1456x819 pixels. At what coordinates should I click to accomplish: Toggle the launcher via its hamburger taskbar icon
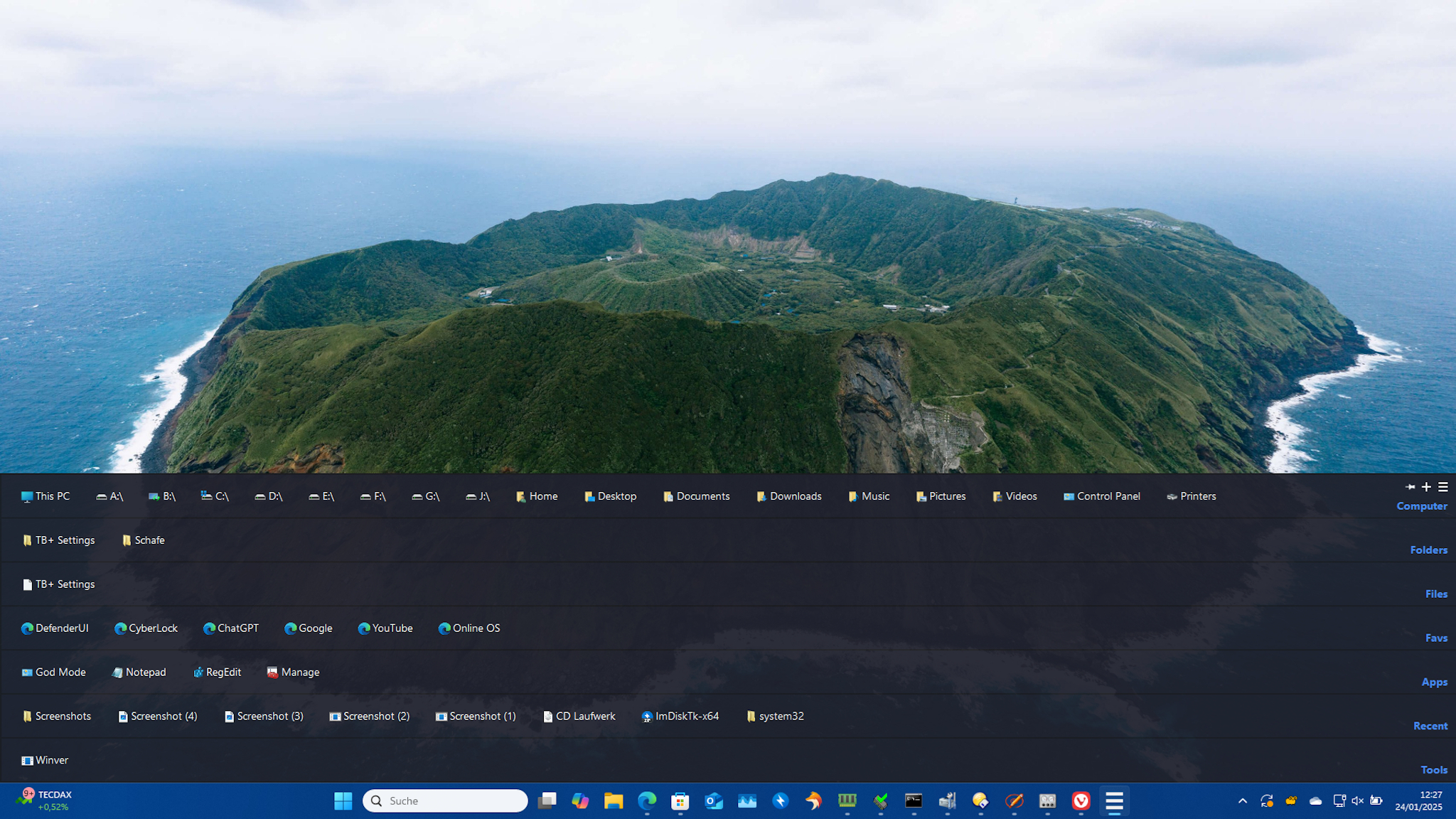[x=1114, y=801]
